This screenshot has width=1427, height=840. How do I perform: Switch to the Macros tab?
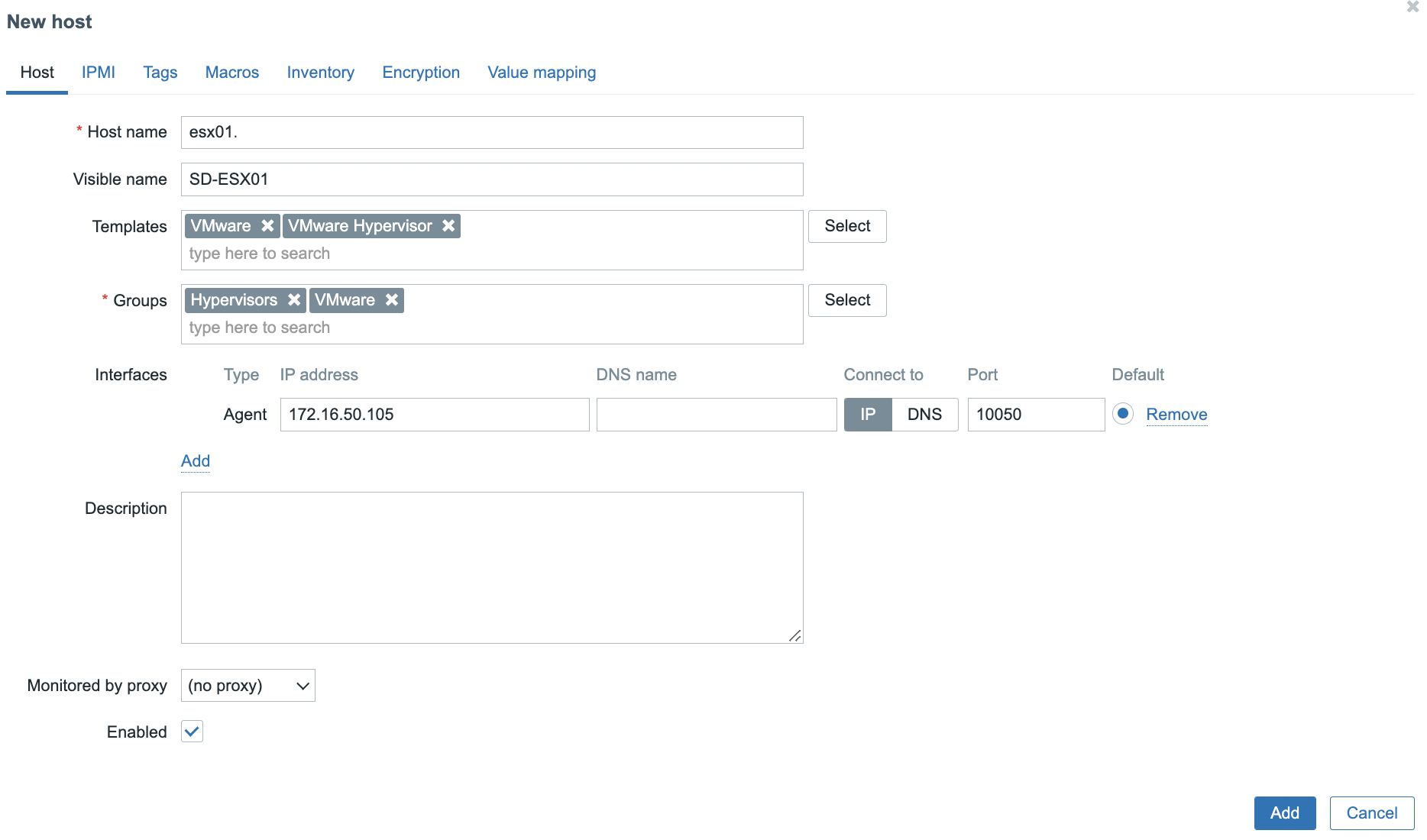tap(232, 73)
